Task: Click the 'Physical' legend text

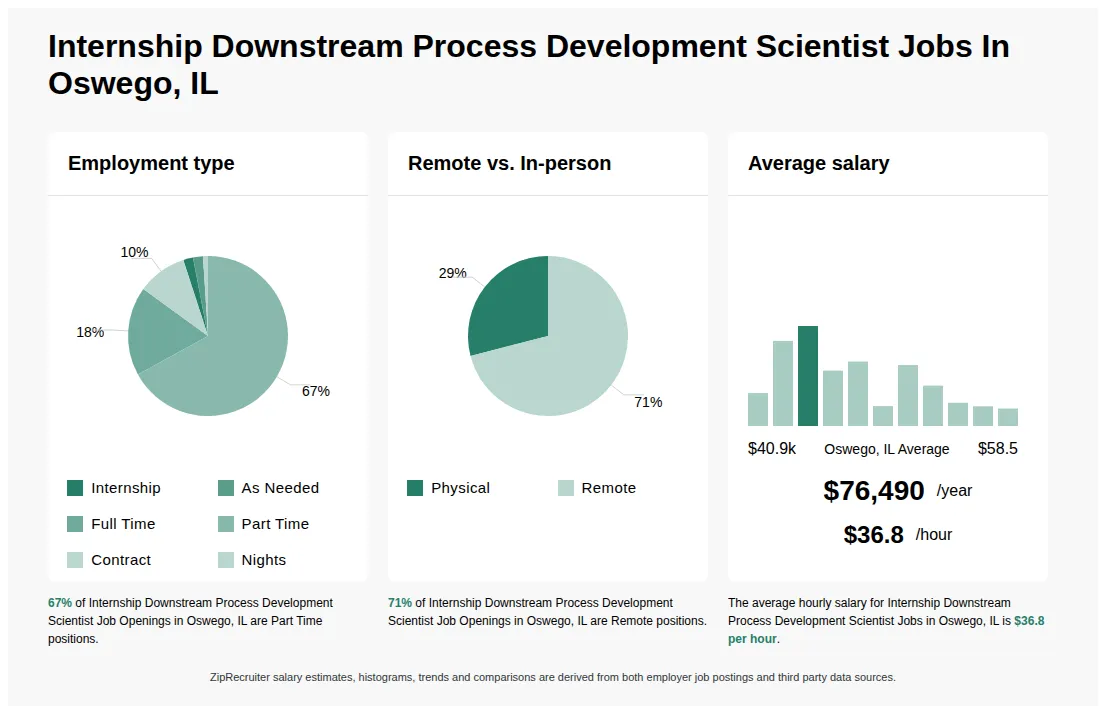Action: [x=460, y=488]
